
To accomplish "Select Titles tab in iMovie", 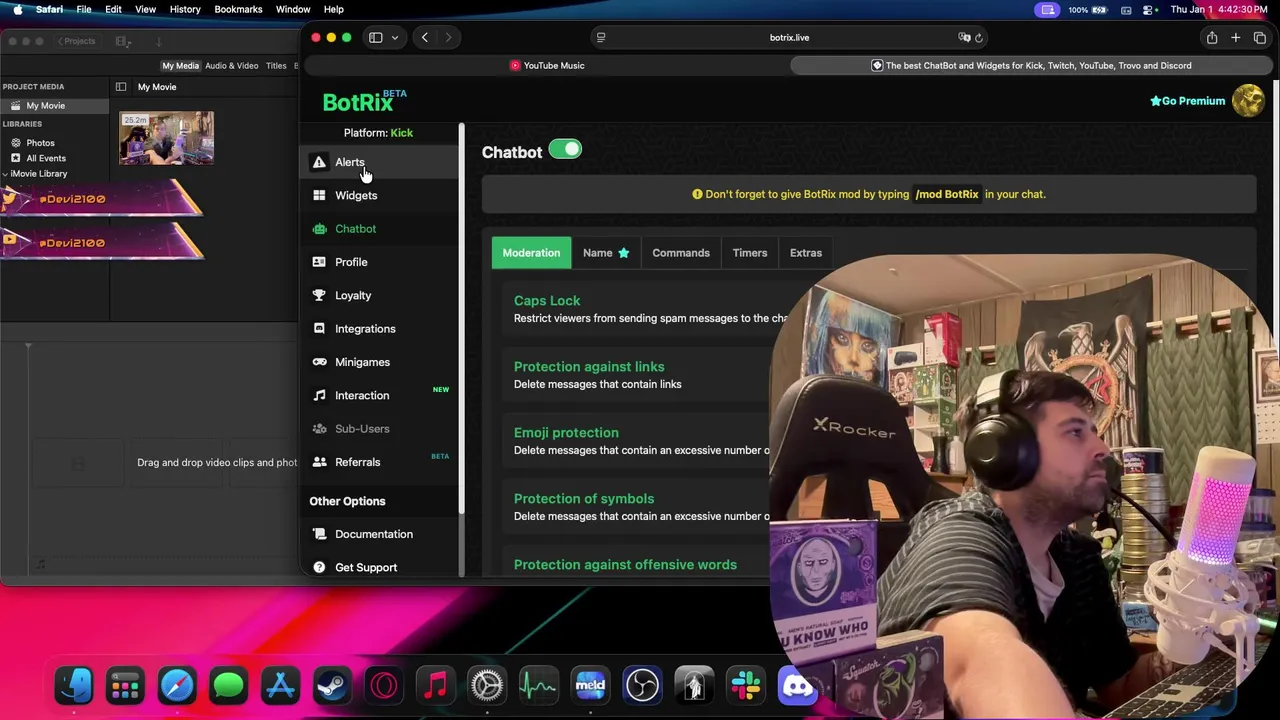I will (x=276, y=66).
